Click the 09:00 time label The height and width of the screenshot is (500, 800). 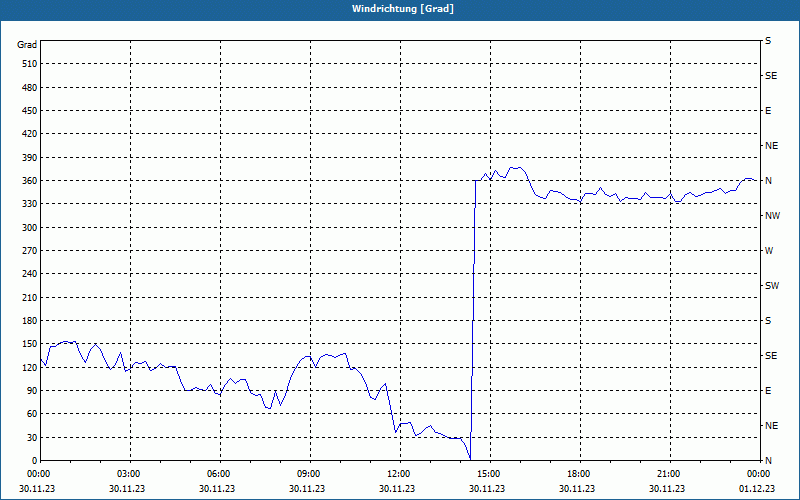click(309, 474)
